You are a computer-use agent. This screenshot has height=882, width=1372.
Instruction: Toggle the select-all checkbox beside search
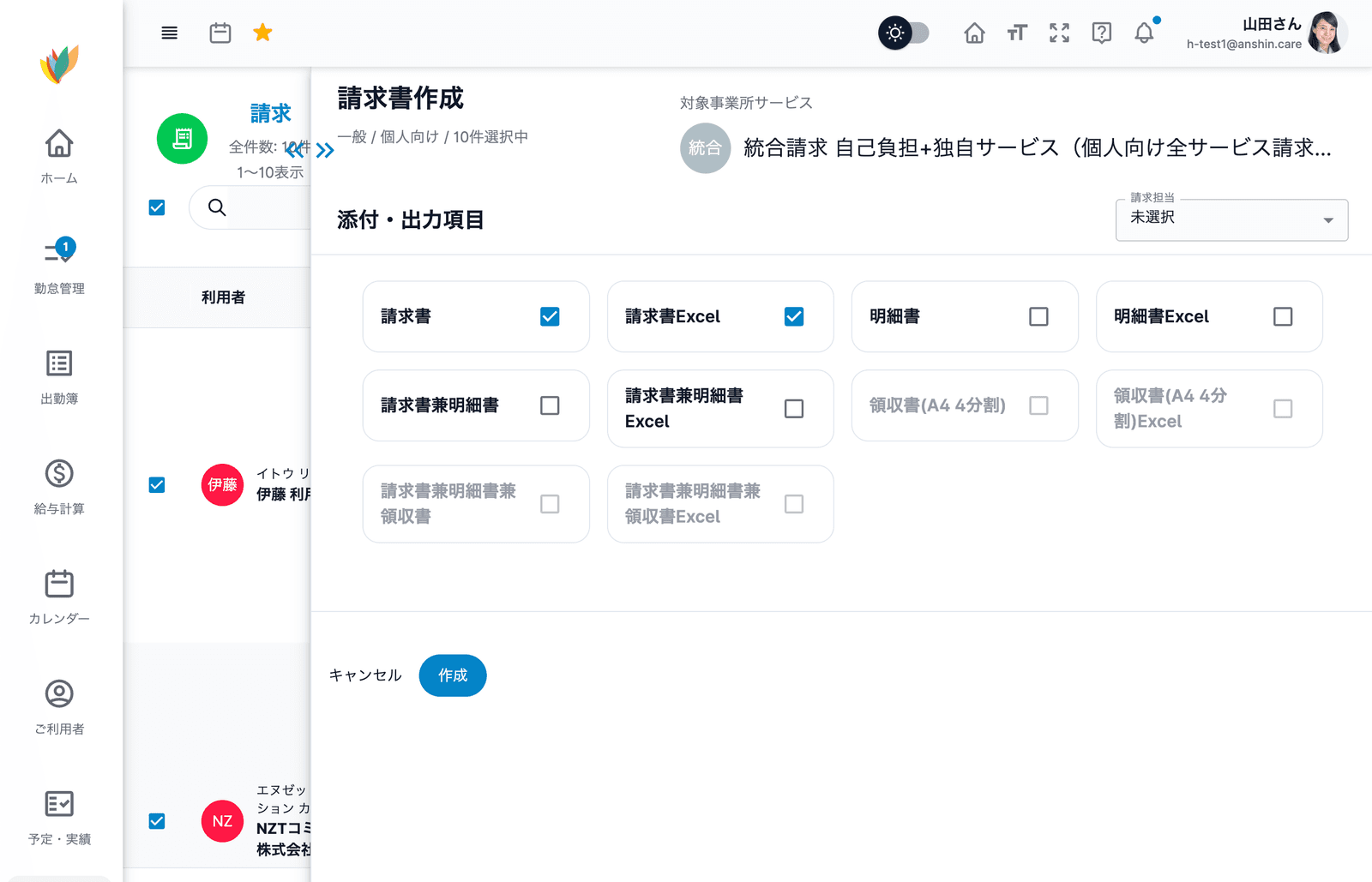tap(157, 207)
